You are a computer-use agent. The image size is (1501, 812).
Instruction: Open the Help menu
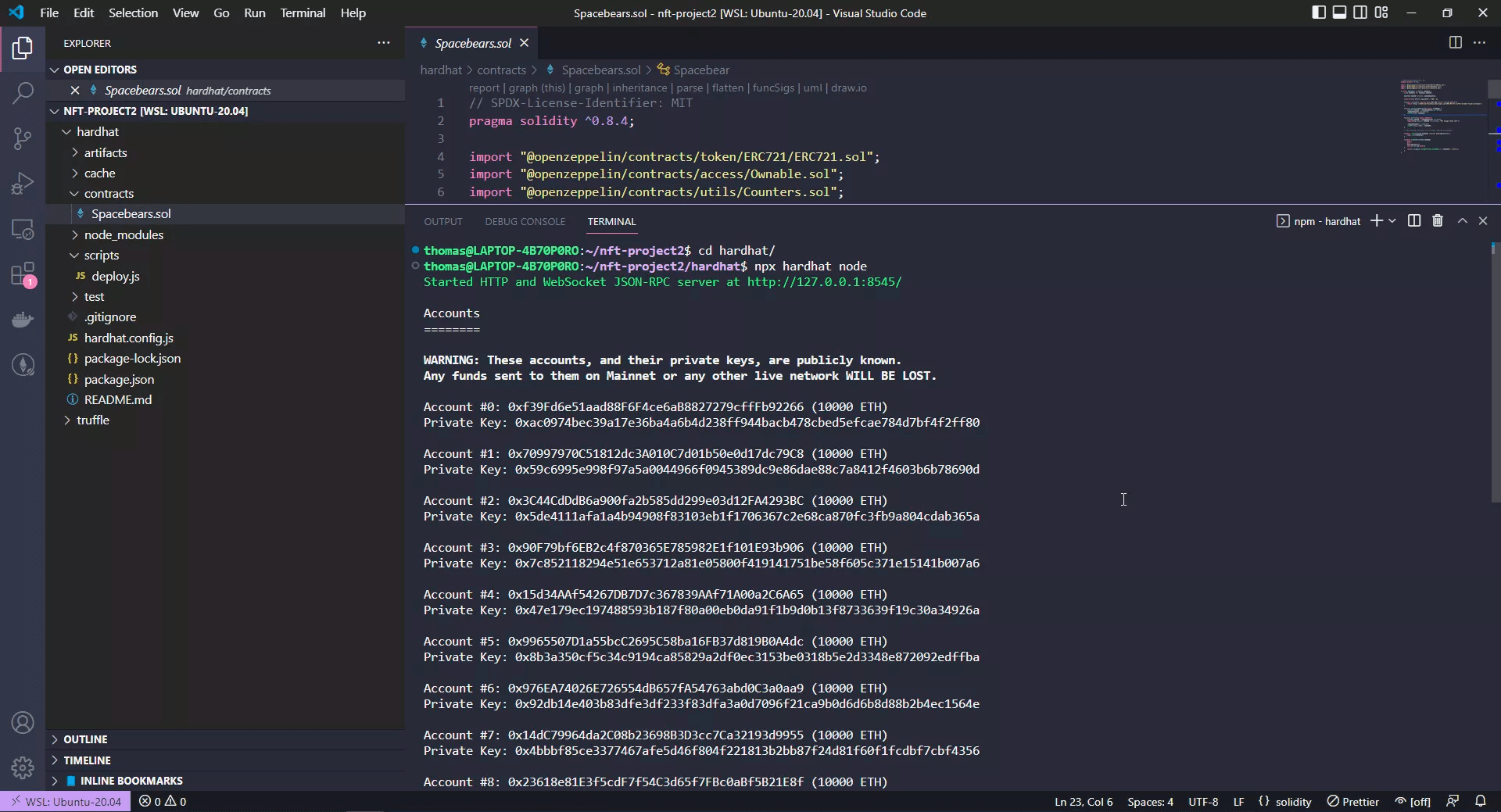(x=353, y=13)
